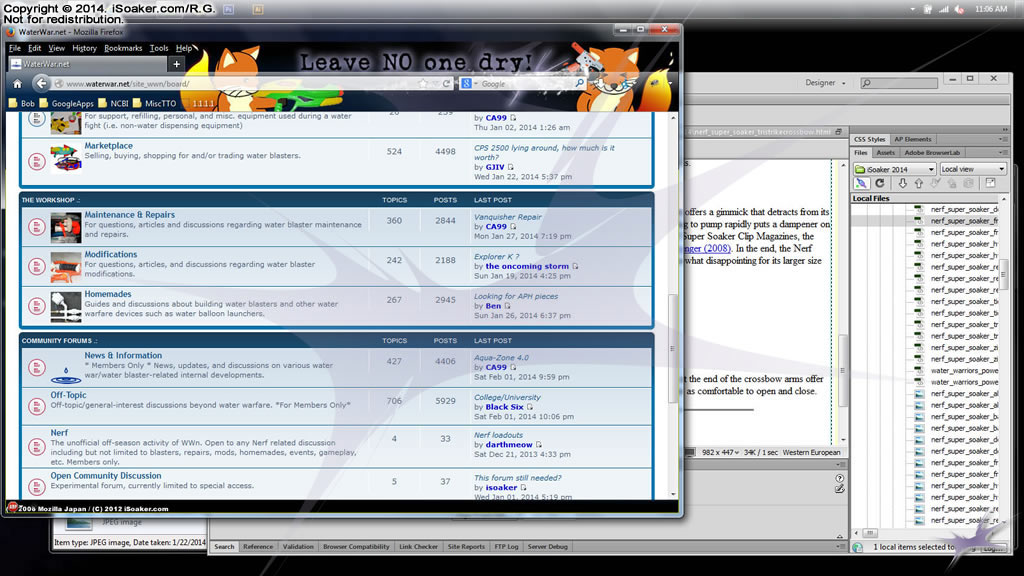Click the Maintenance & Repairs forum image
Screen dimensions: 1024x576
pyautogui.click(x=66, y=227)
